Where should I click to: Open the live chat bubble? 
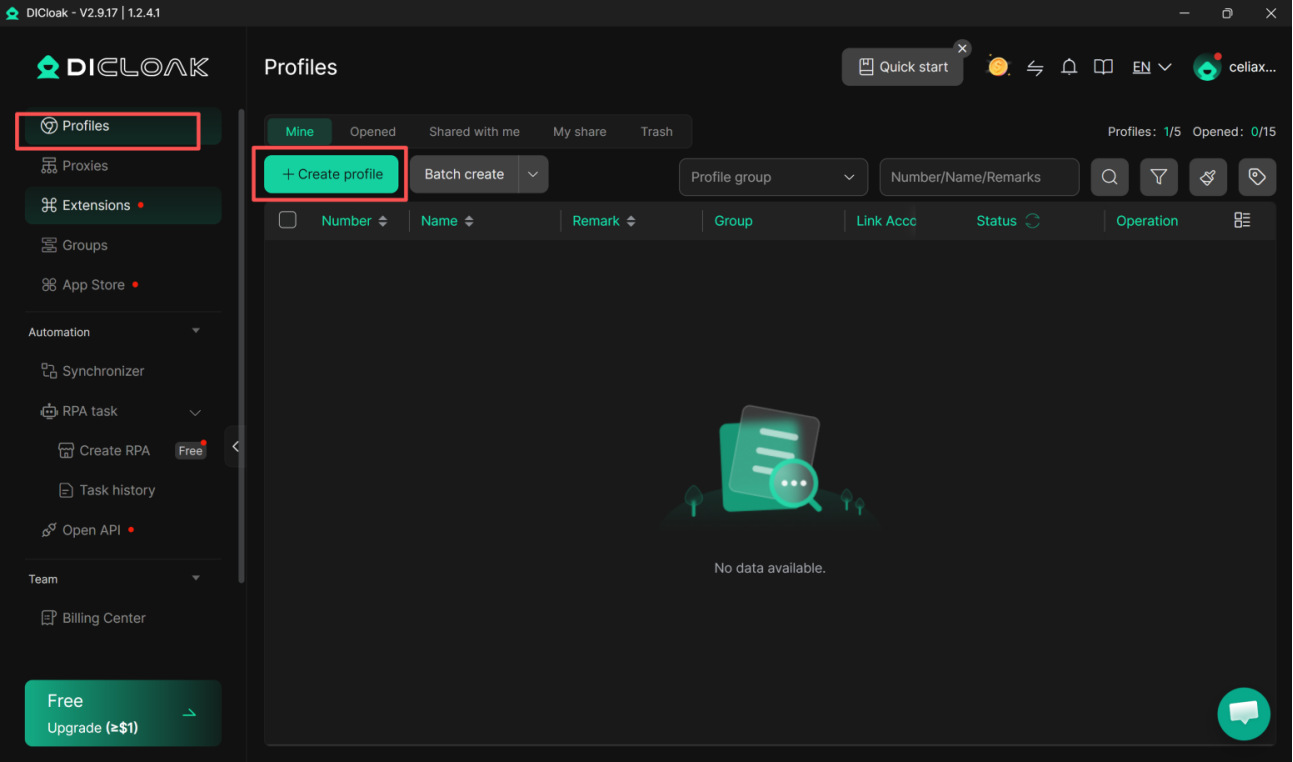pos(1244,714)
